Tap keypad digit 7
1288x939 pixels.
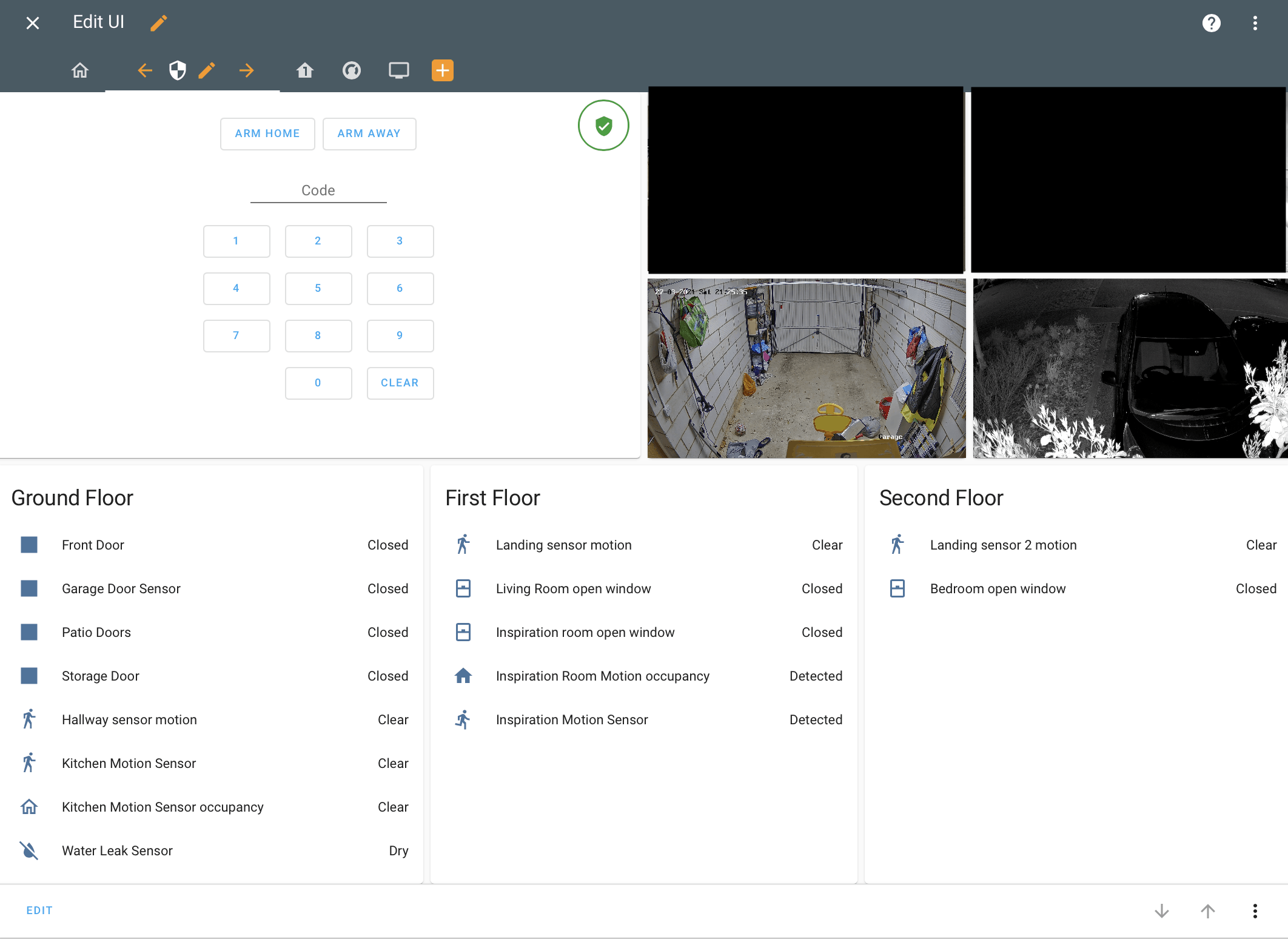pos(236,335)
